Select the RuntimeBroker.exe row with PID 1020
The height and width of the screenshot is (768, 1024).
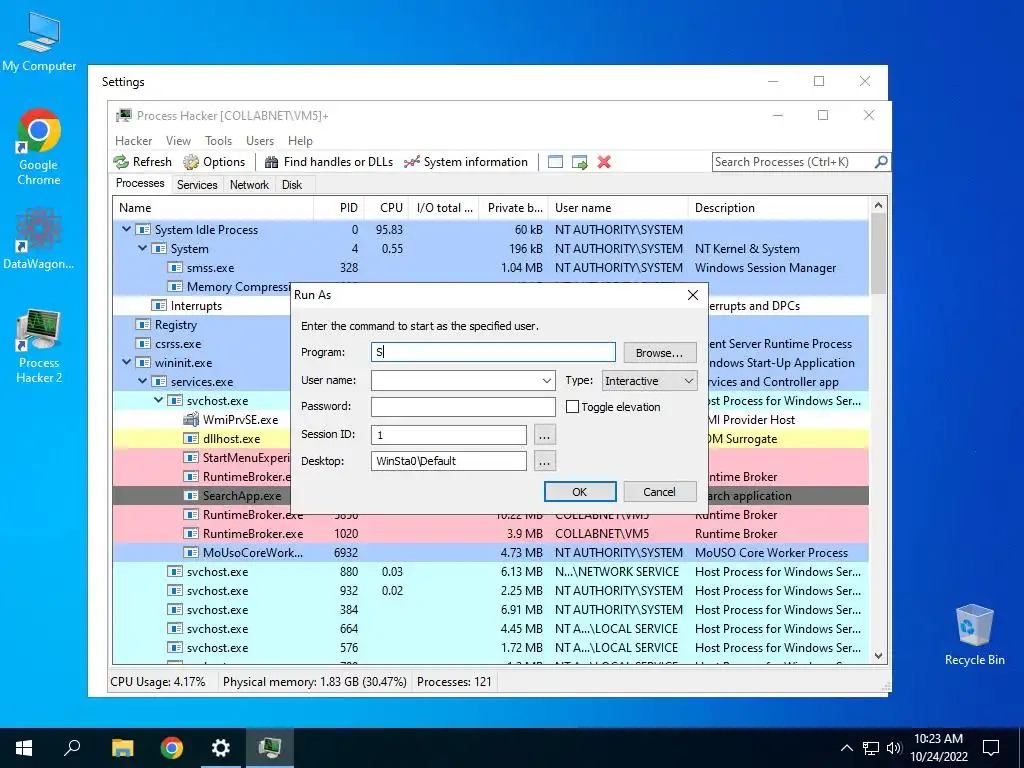pos(490,534)
